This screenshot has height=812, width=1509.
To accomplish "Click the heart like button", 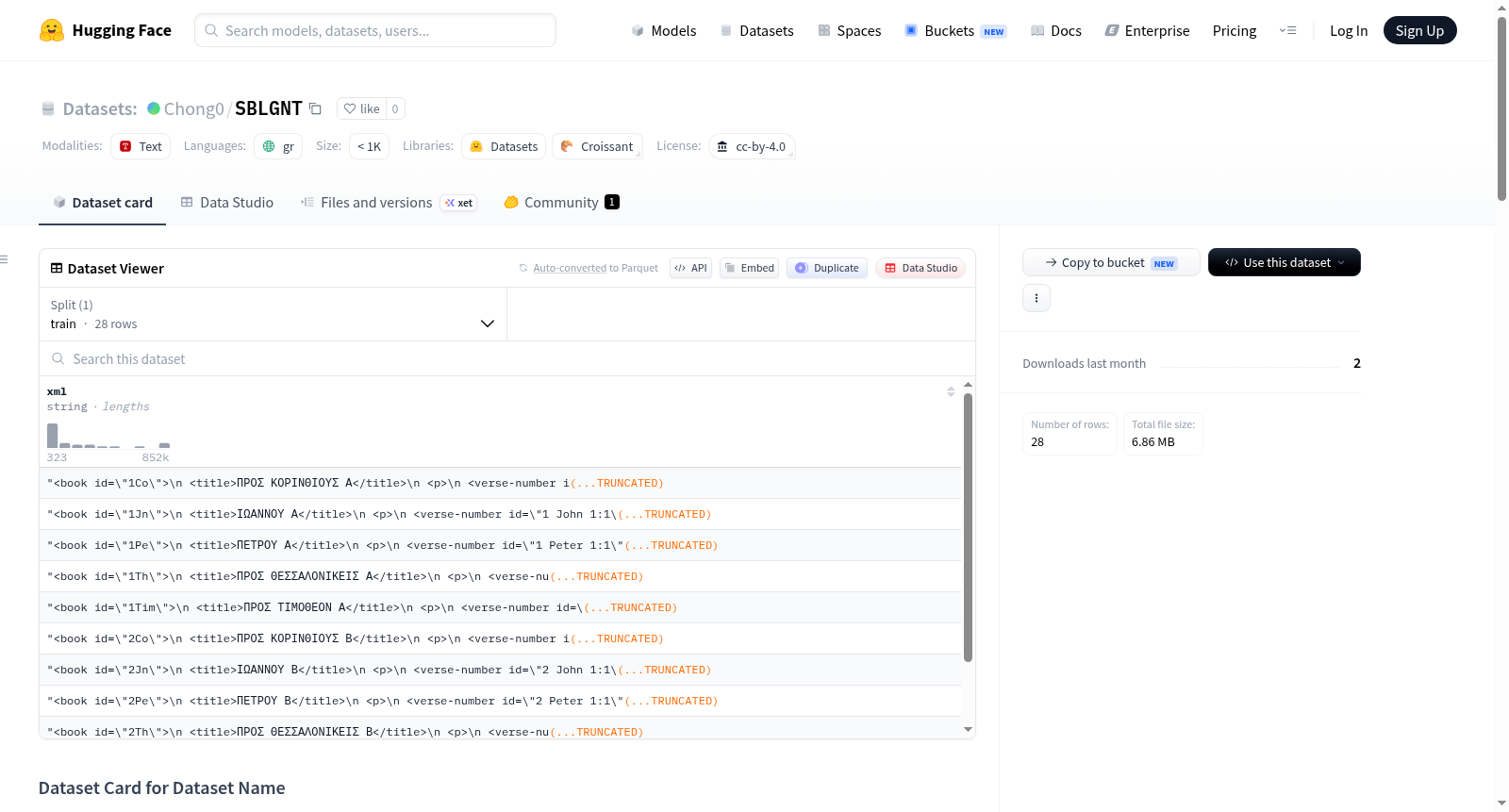I will pos(361,108).
